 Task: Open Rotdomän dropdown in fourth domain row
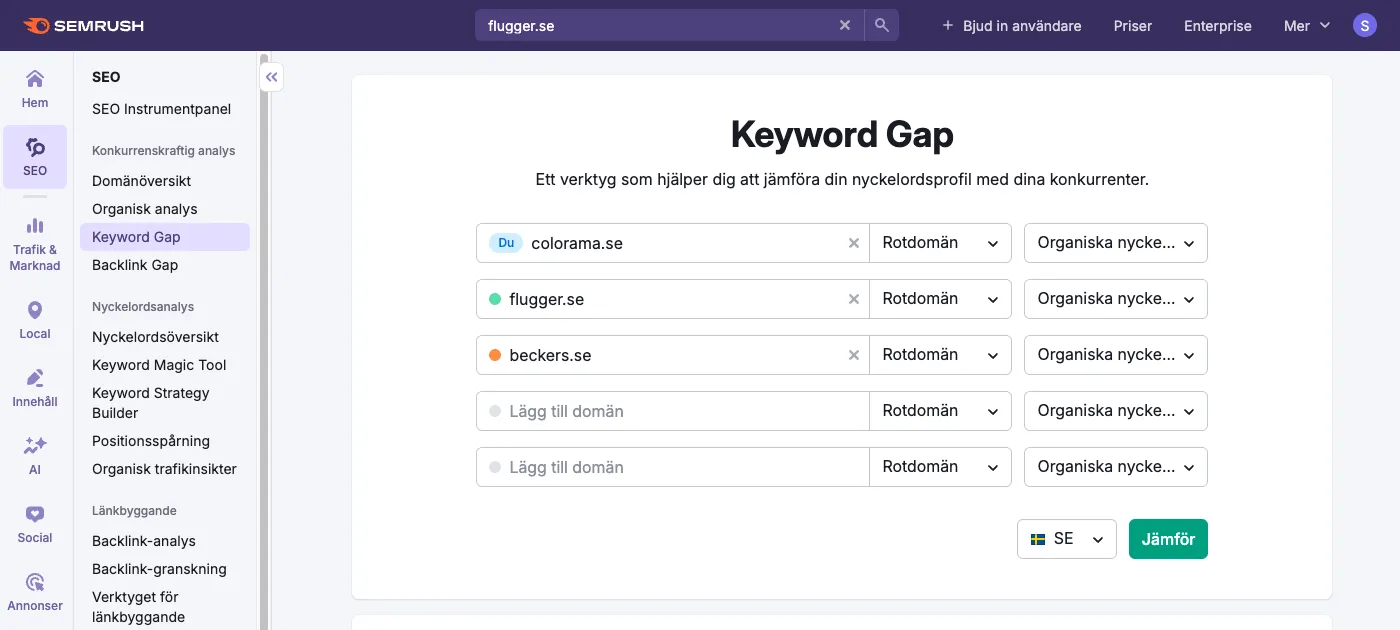click(940, 411)
